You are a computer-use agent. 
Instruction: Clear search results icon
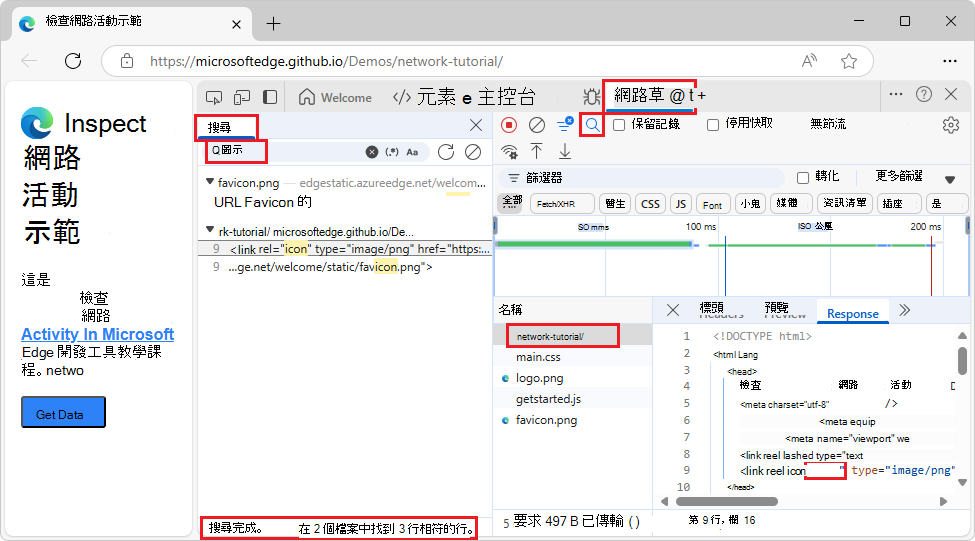tap(473, 152)
